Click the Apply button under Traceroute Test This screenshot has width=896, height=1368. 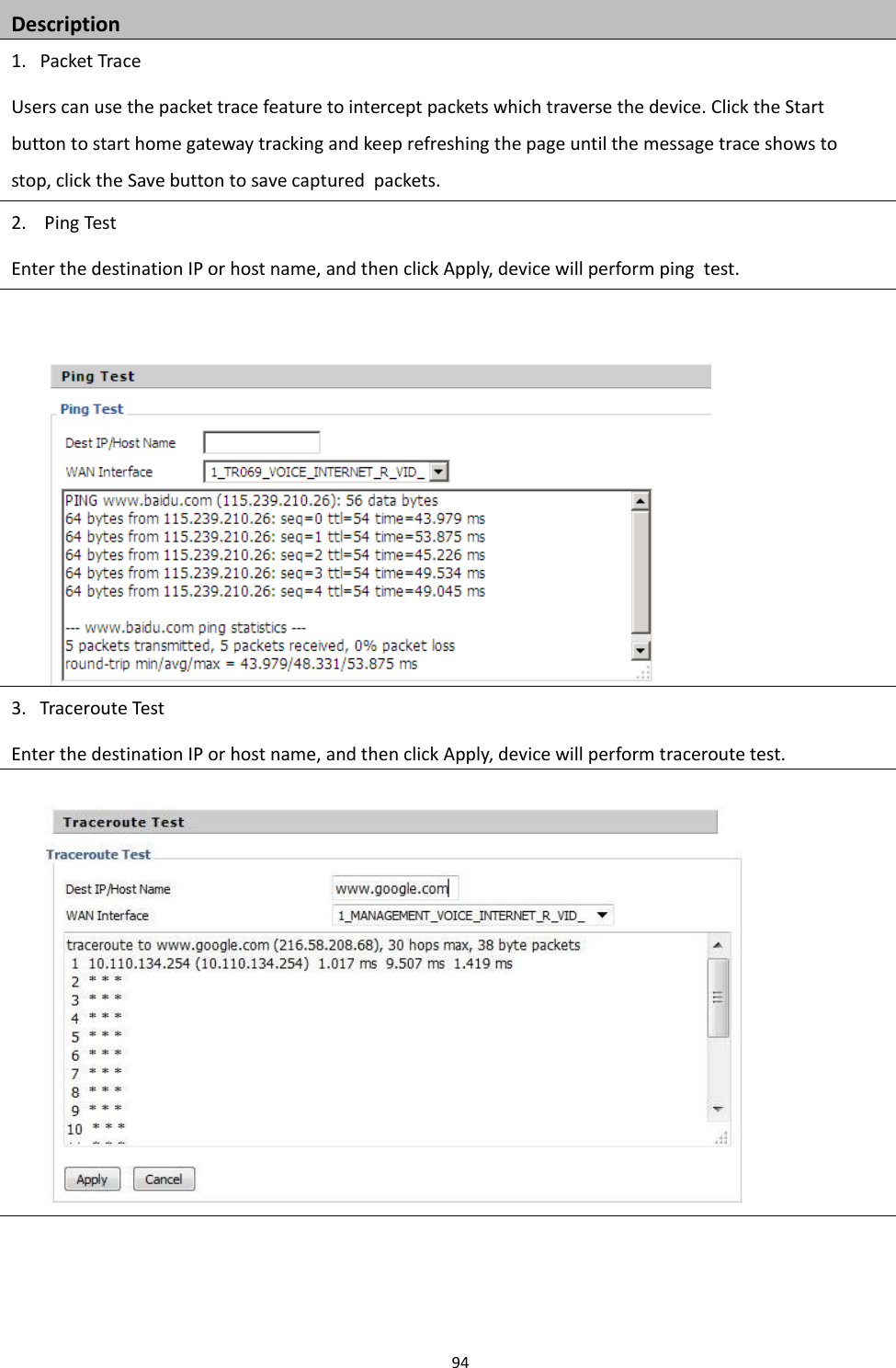click(91, 1179)
